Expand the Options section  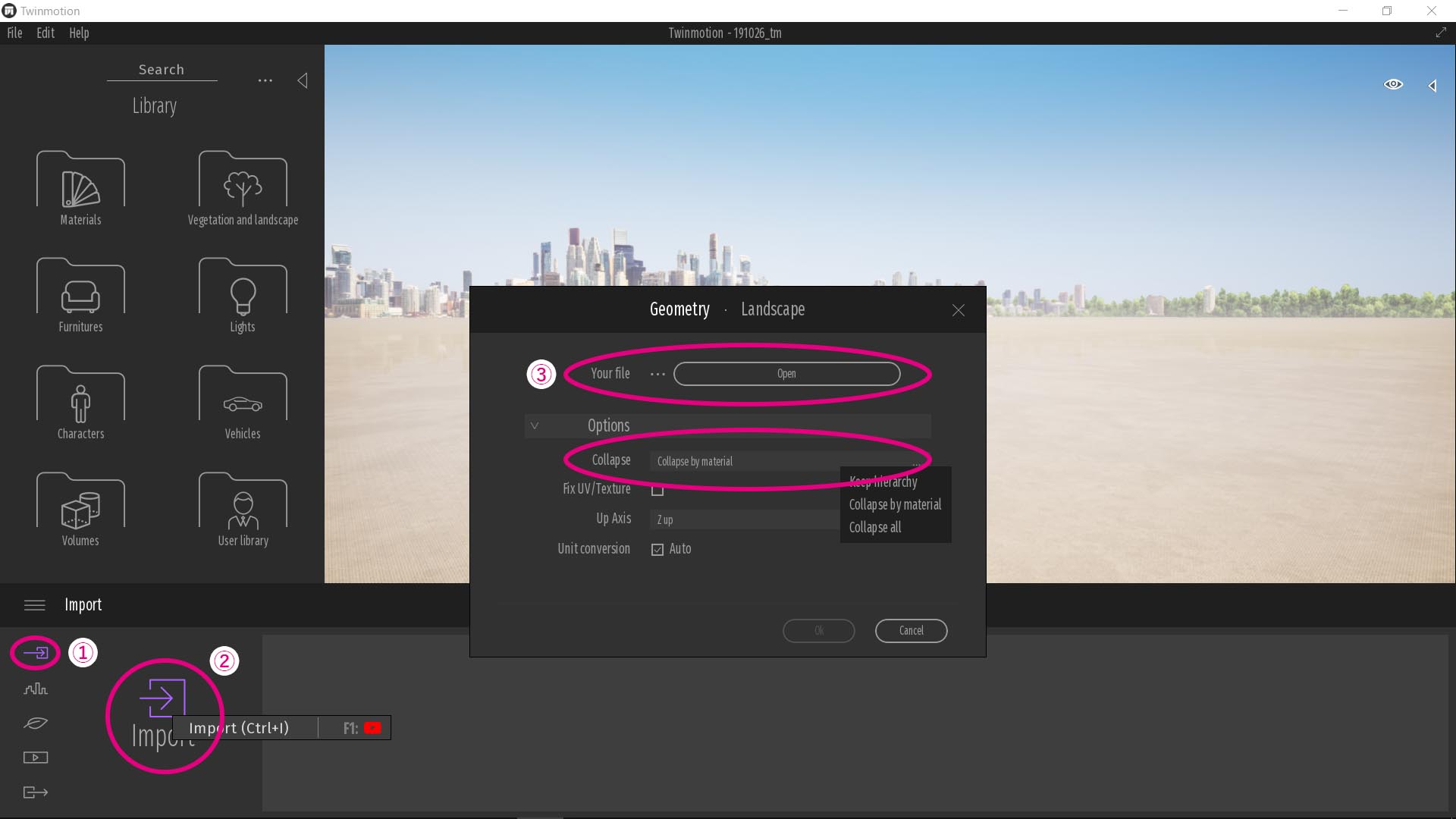pos(535,424)
